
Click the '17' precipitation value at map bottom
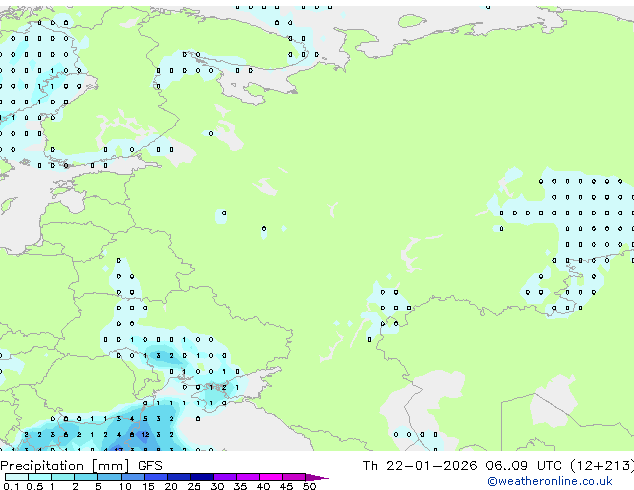coord(118,449)
